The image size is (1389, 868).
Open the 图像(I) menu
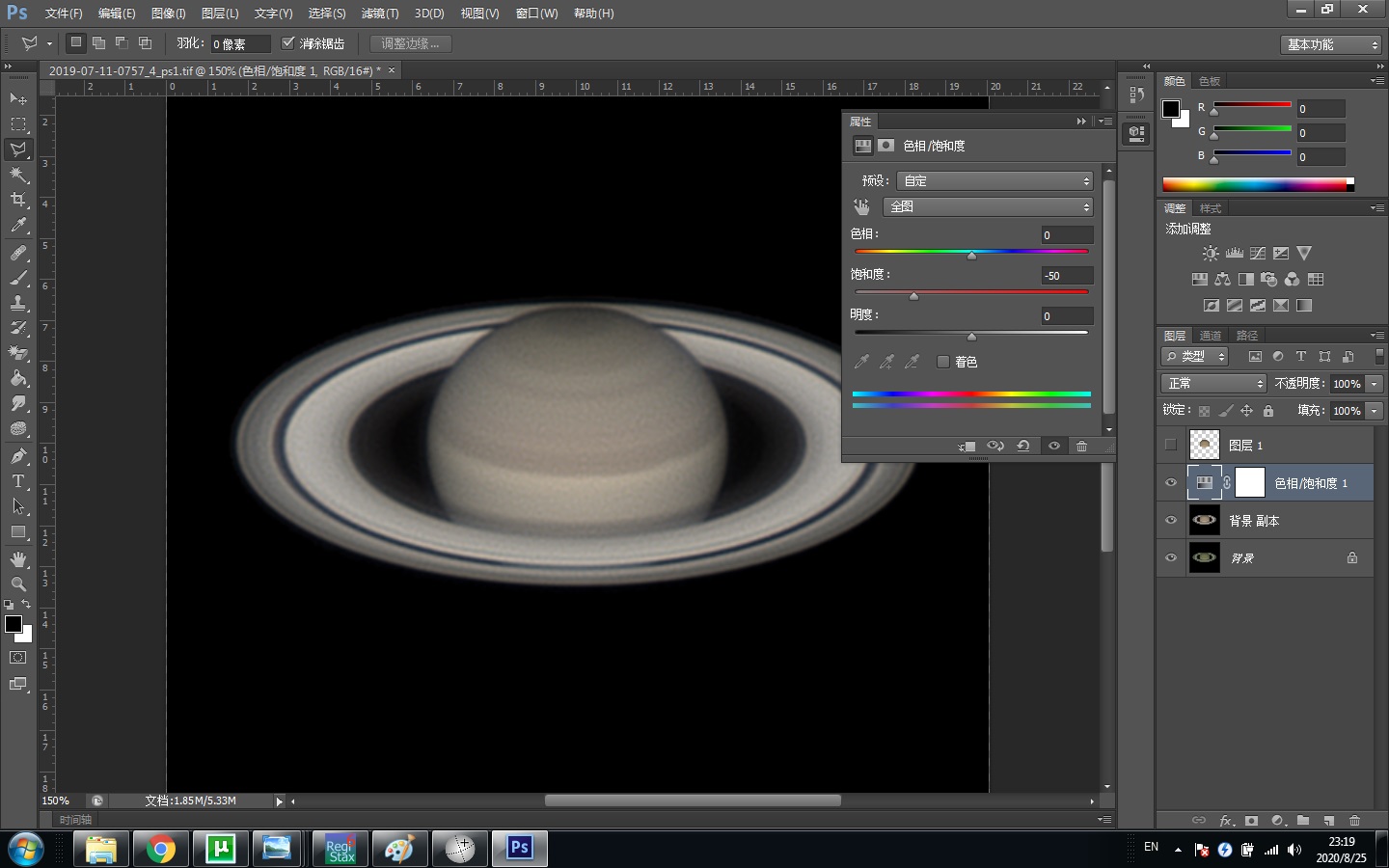169,14
